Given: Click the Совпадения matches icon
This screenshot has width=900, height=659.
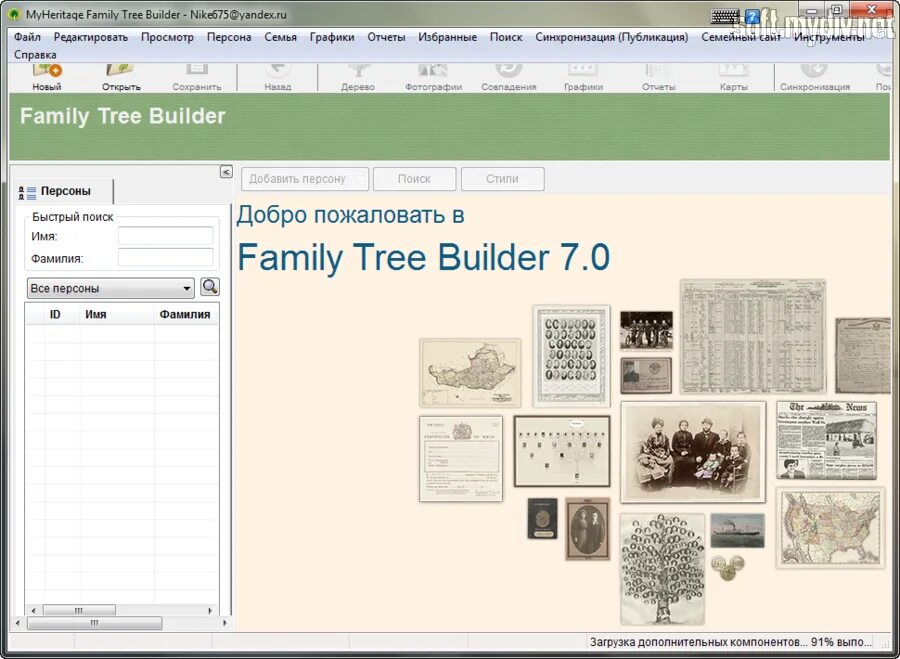Looking at the screenshot, I should (509, 77).
